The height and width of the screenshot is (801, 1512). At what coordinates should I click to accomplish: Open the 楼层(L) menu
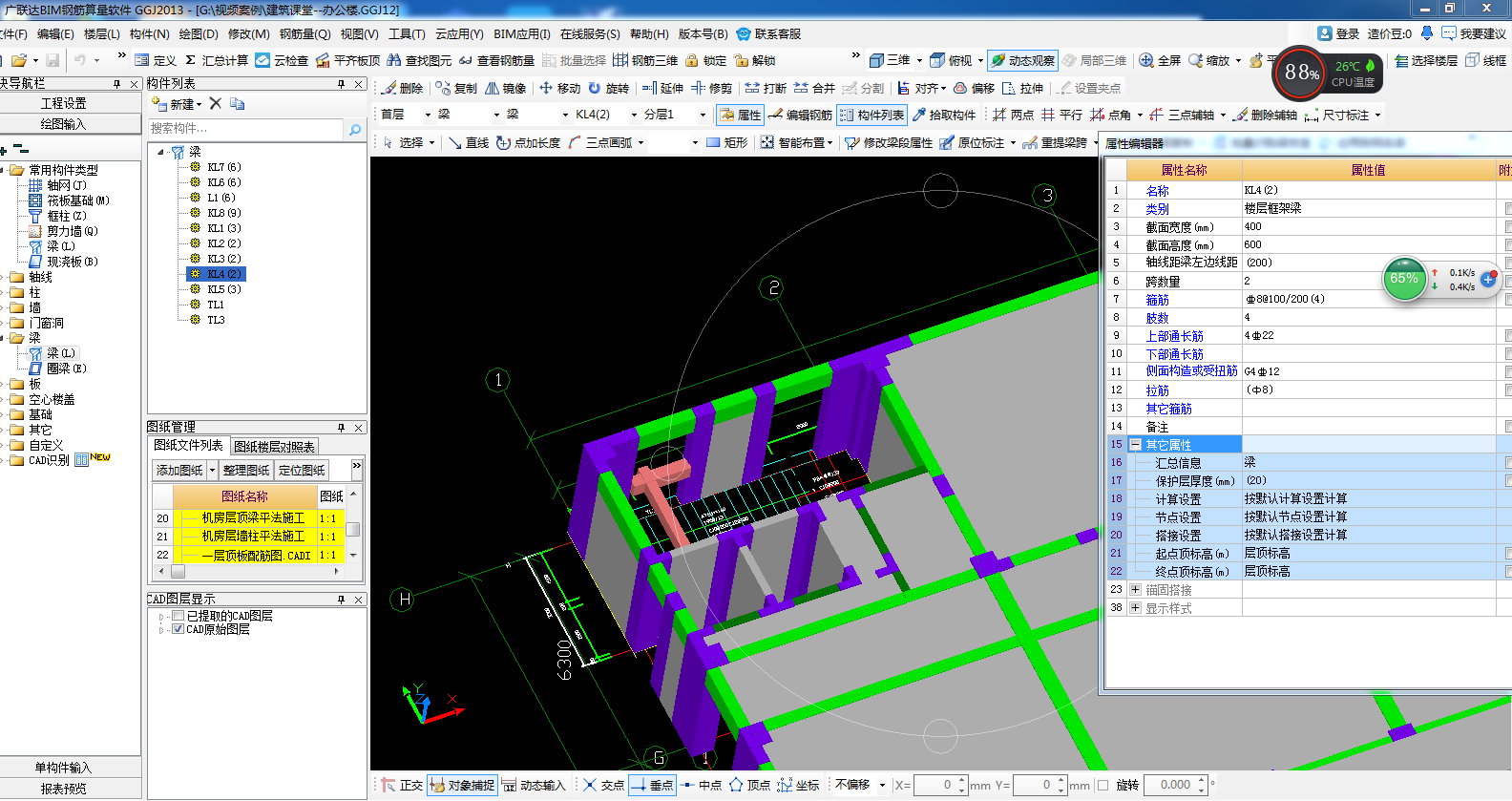[x=102, y=33]
